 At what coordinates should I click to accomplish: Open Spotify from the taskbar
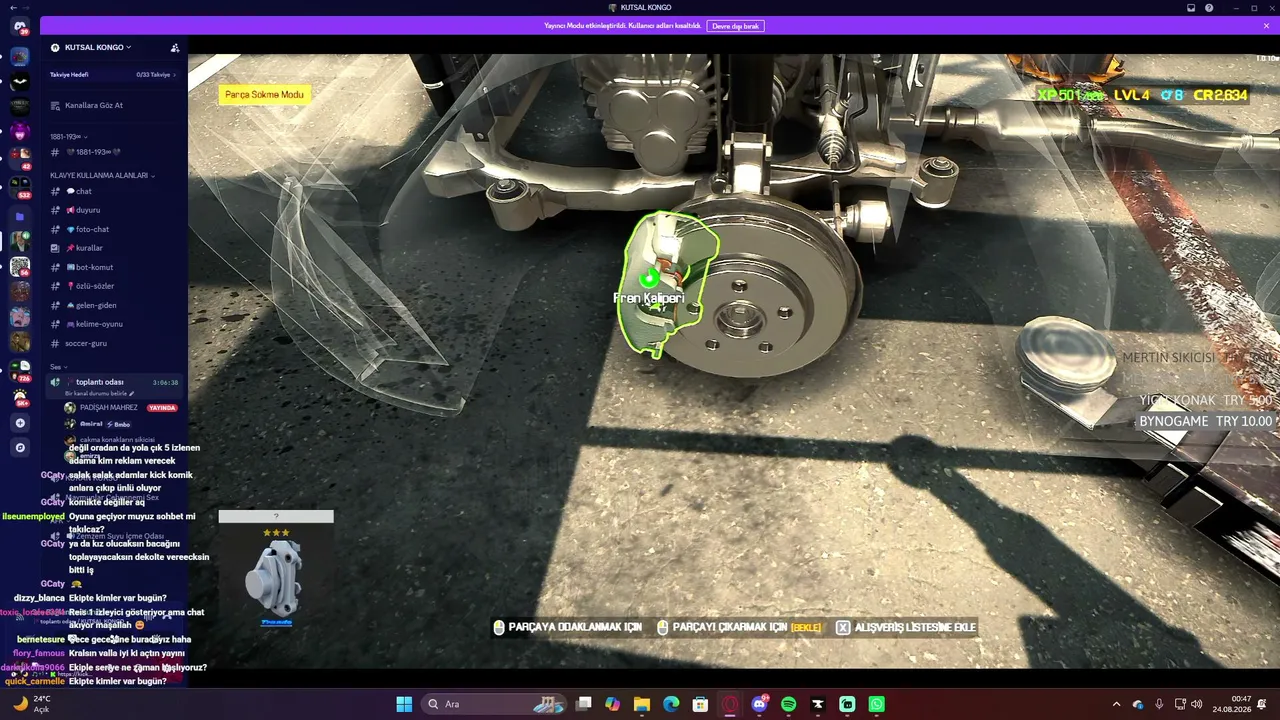[x=788, y=704]
